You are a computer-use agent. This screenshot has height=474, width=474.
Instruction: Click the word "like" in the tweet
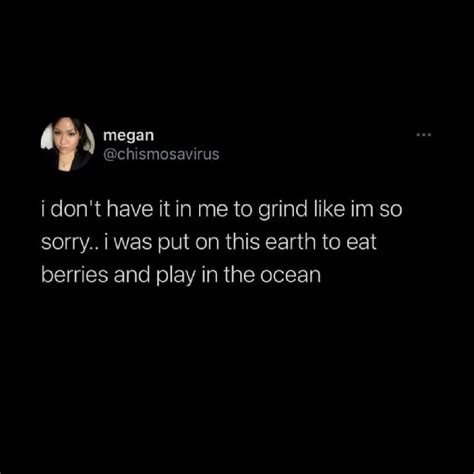(329, 209)
